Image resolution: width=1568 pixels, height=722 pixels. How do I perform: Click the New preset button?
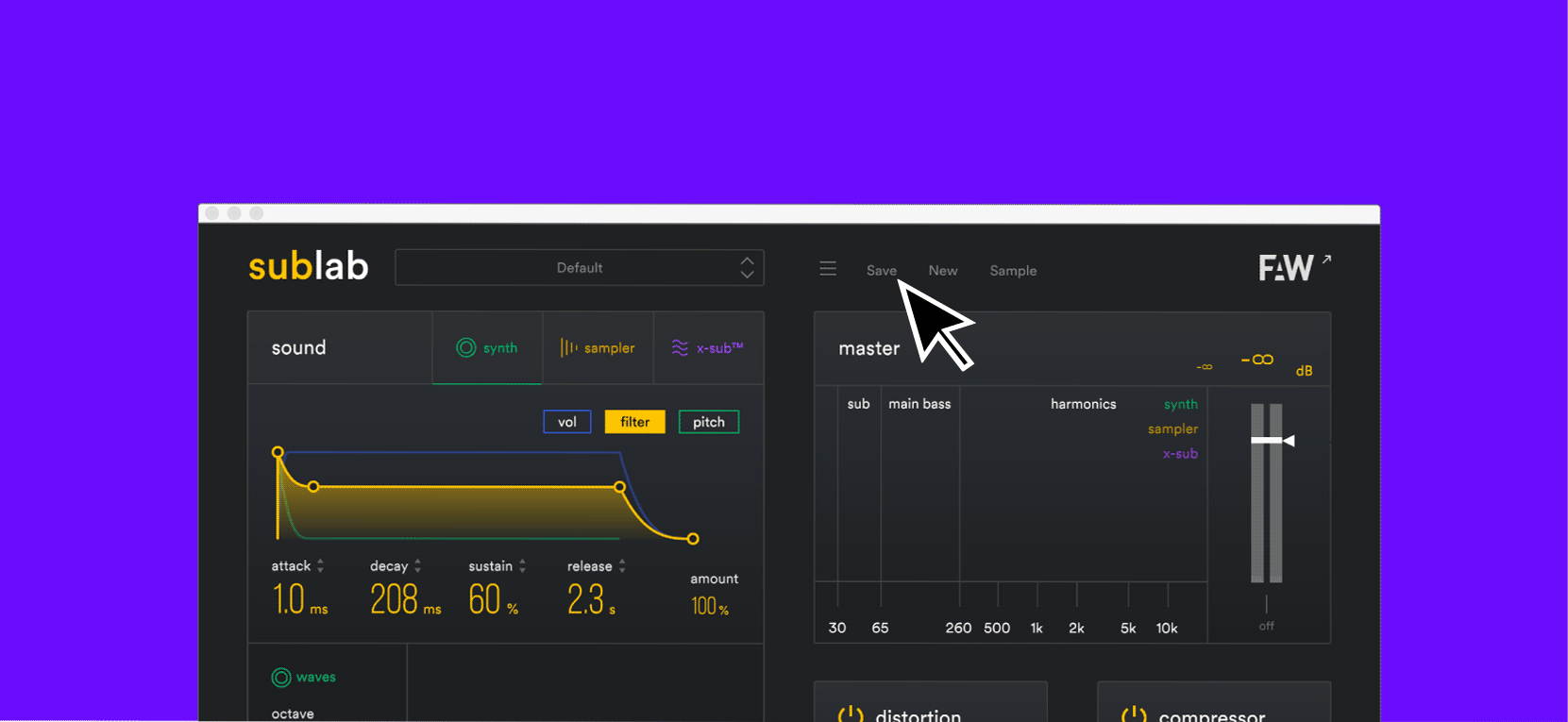(943, 271)
